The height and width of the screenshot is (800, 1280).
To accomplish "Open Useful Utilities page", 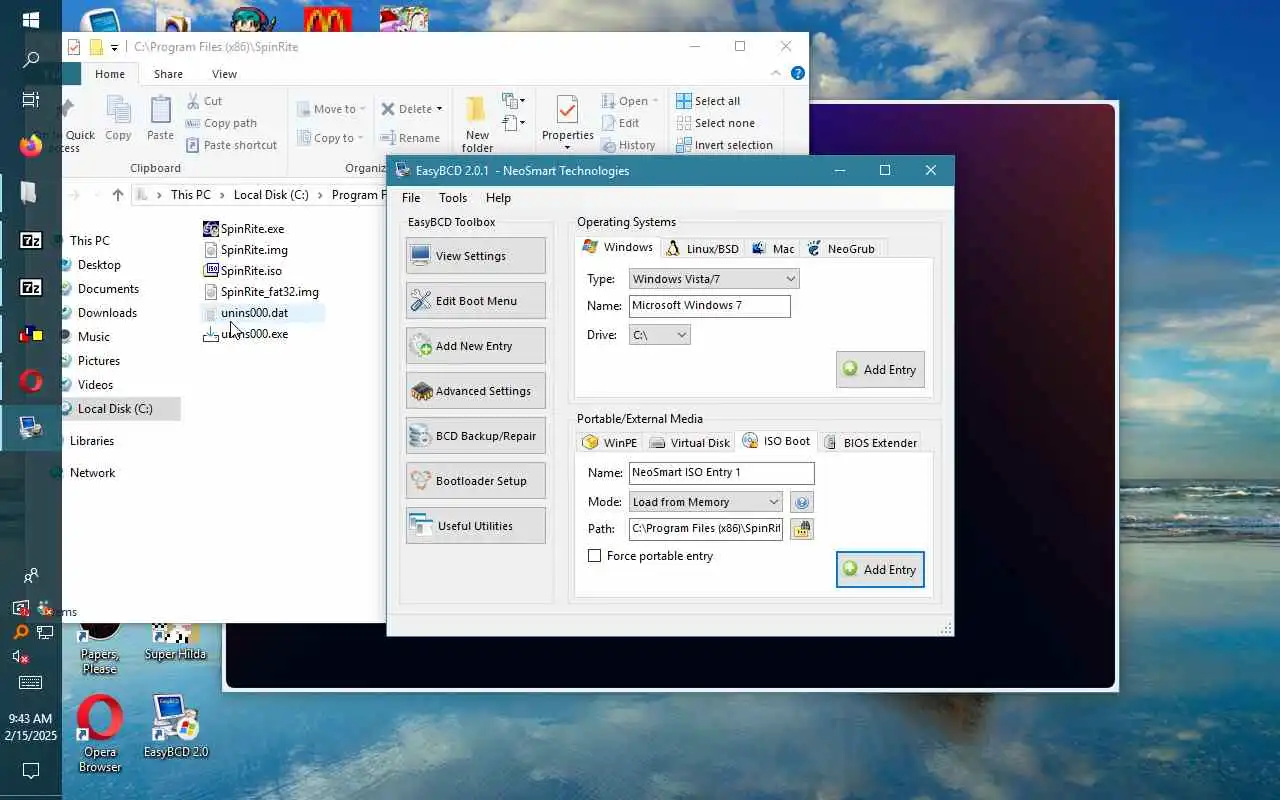I will pyautogui.click(x=476, y=526).
